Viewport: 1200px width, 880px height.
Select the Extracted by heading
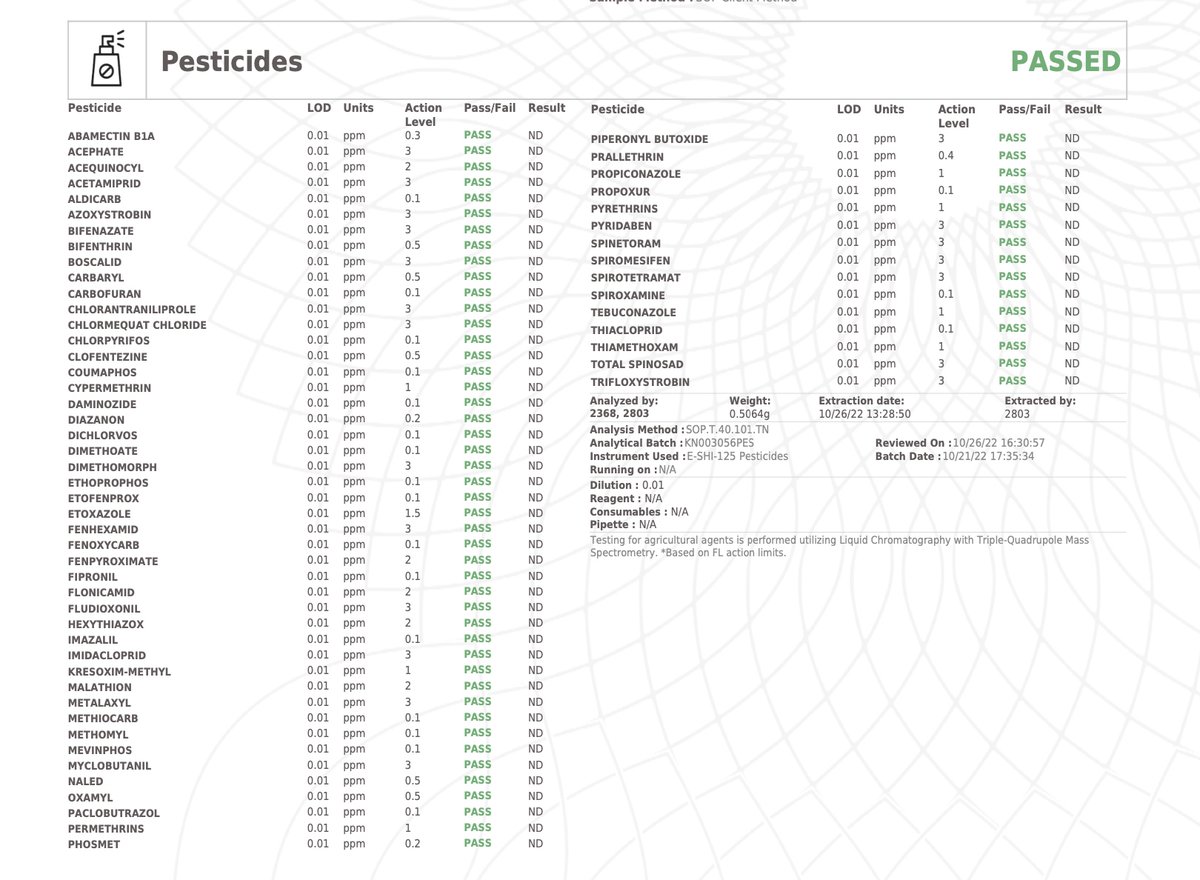pos(1040,400)
